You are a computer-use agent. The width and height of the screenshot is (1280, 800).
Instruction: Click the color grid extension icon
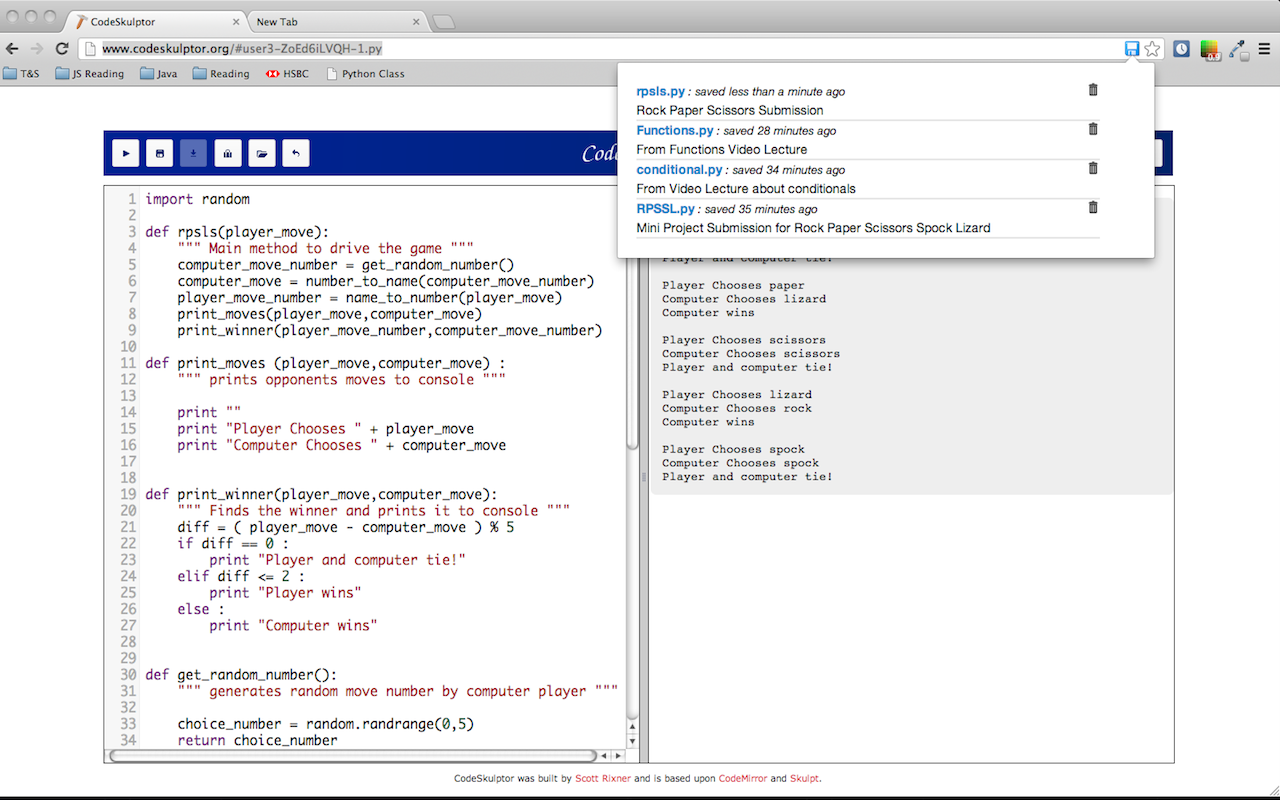[x=1210, y=48]
